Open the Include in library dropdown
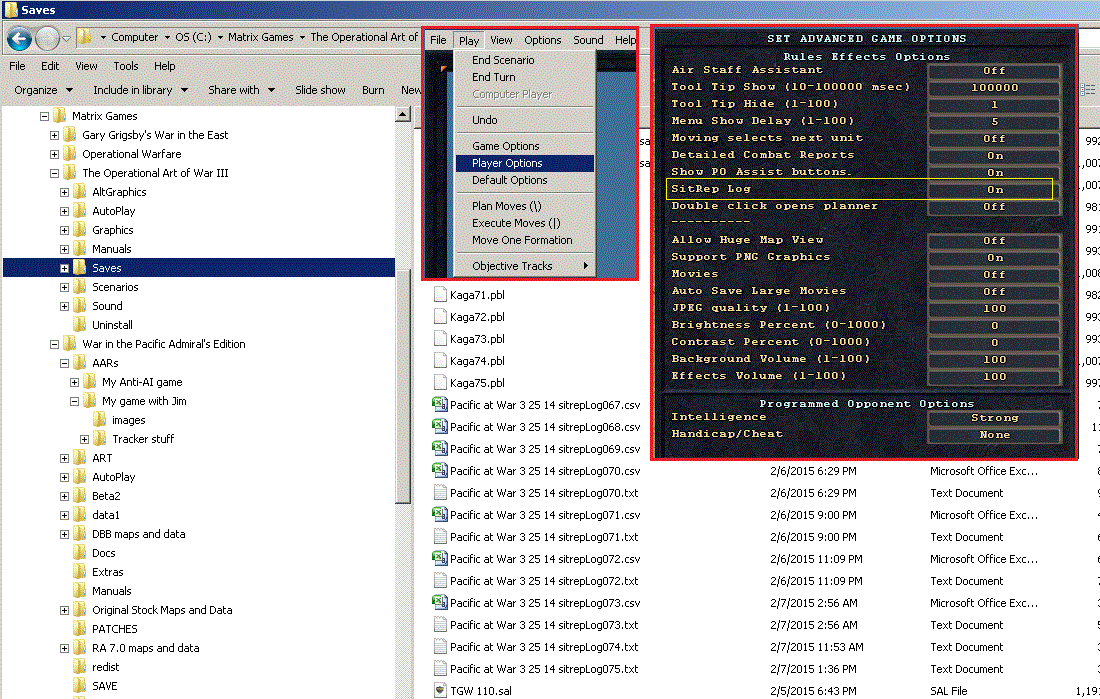The width and height of the screenshot is (1100, 699). [x=140, y=90]
